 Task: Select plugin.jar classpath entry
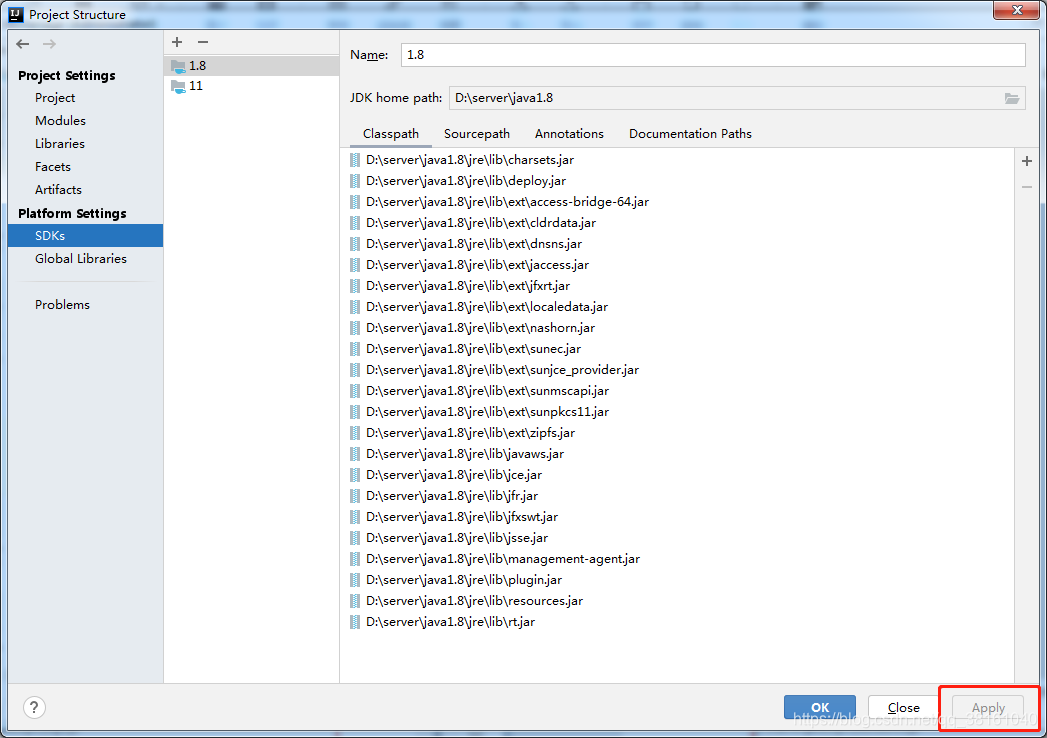[456, 580]
